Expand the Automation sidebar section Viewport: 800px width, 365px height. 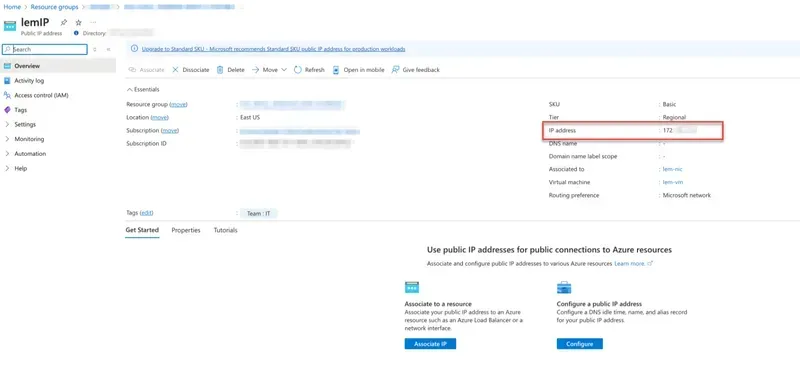coord(7,154)
